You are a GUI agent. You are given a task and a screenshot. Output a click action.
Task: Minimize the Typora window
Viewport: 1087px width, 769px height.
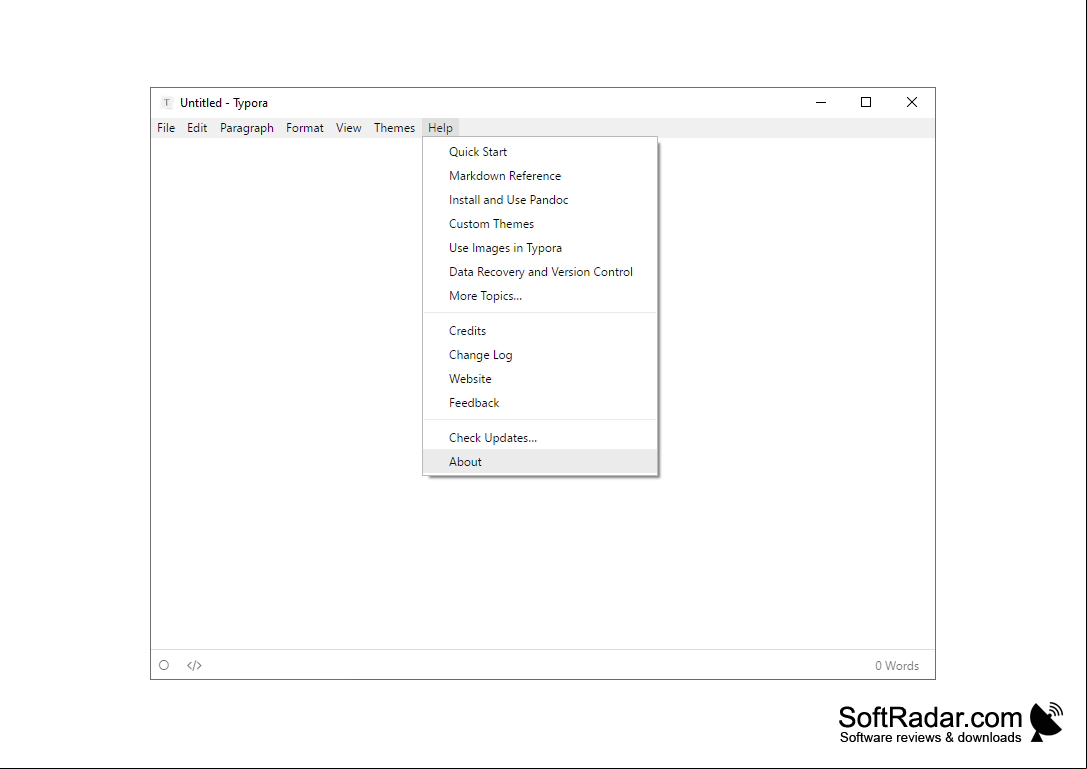821,103
